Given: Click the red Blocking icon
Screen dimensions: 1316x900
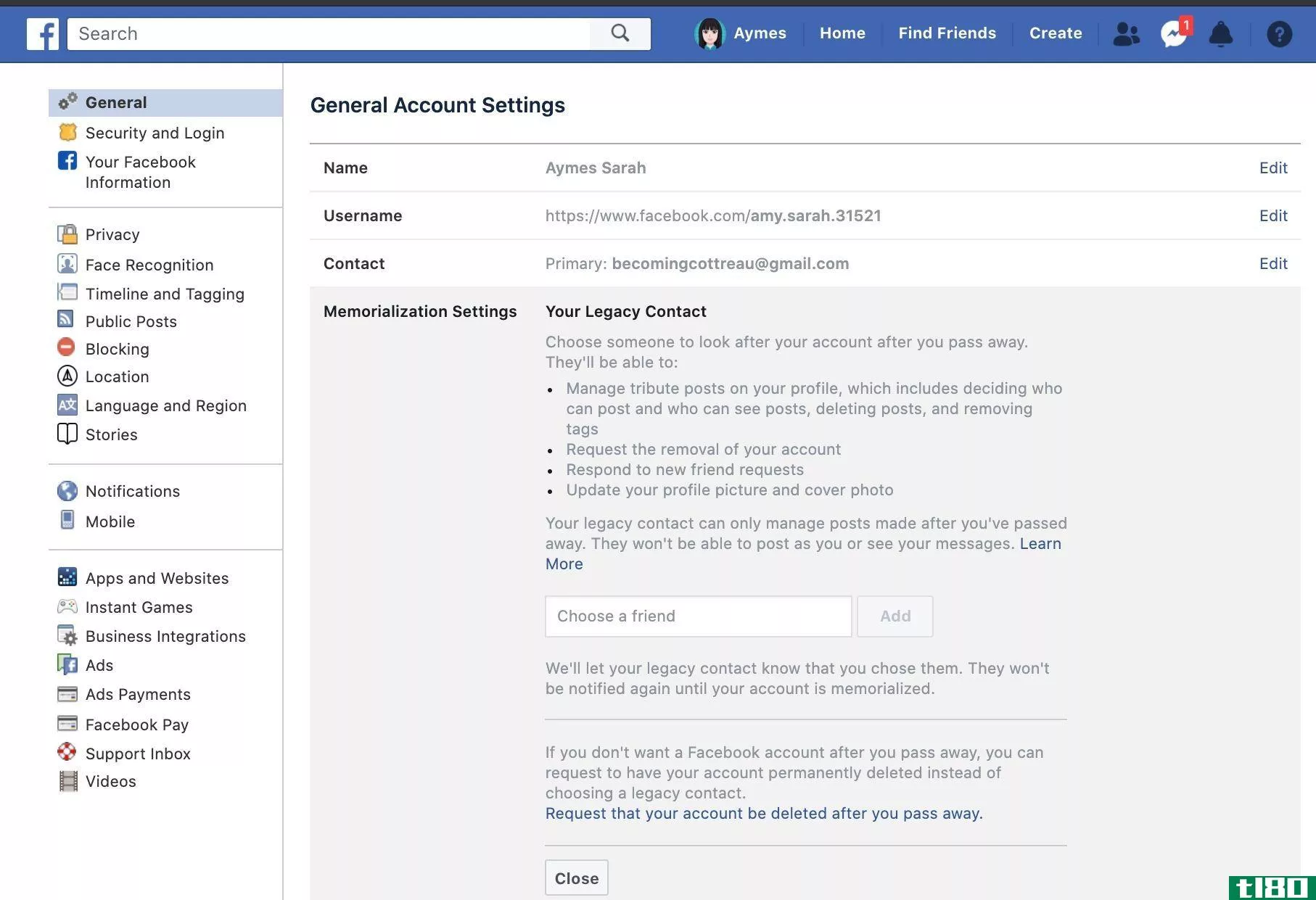Looking at the screenshot, I should (66, 347).
